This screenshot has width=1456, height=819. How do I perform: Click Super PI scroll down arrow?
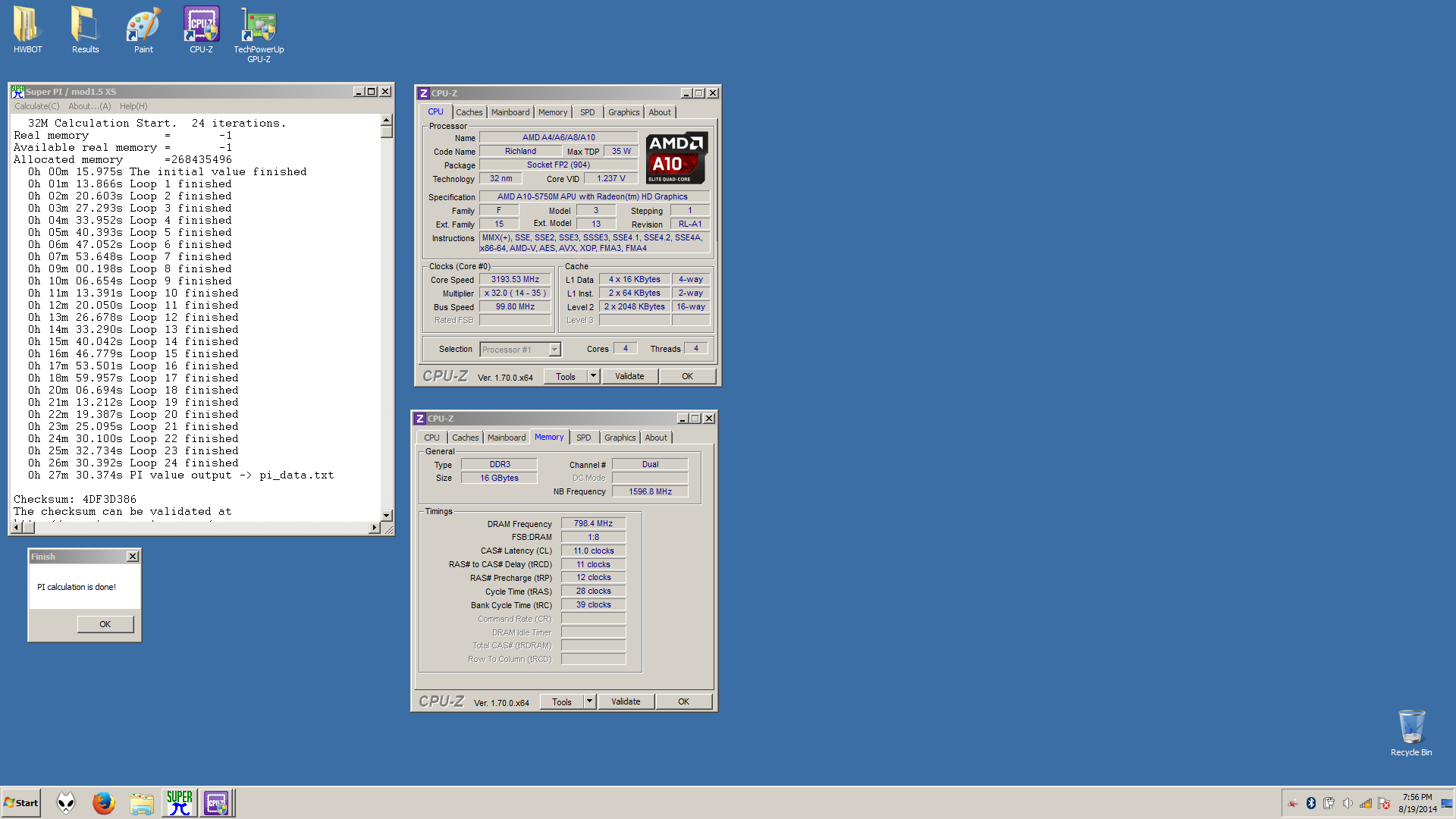[386, 515]
